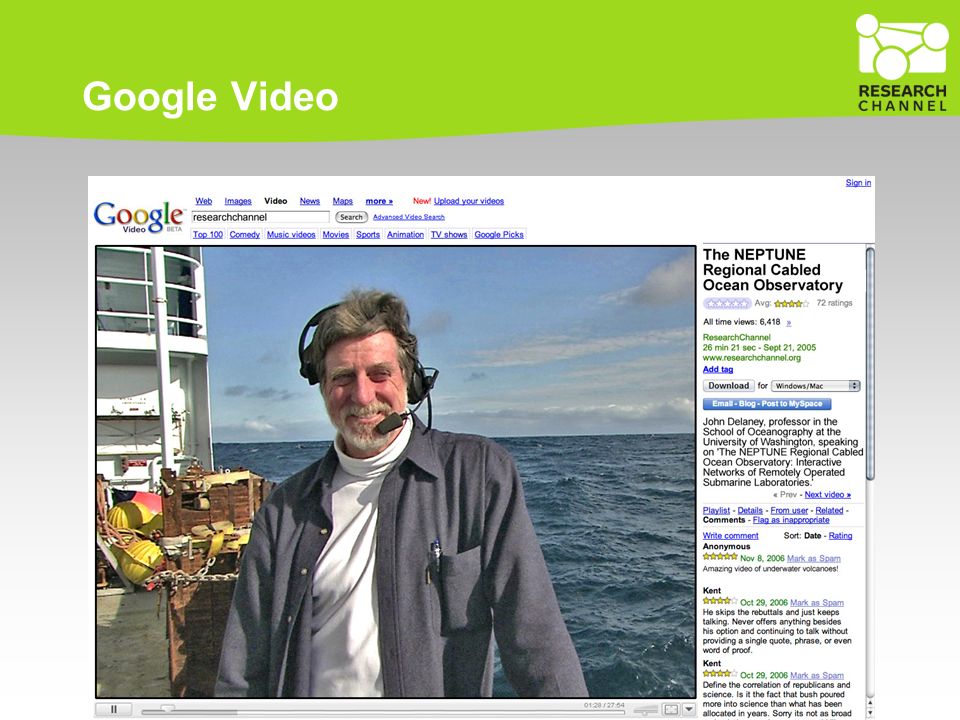Open TV shows category
Screen dimensions: 960x720
tap(449, 234)
